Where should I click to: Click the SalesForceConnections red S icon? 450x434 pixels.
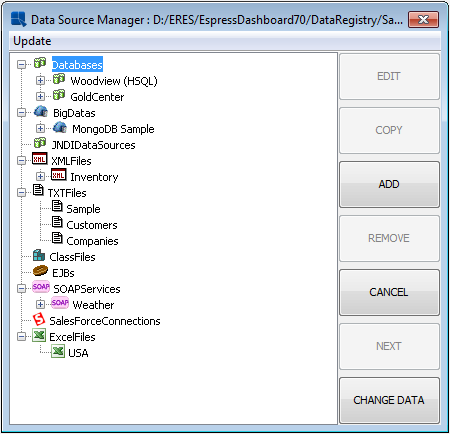click(39, 319)
